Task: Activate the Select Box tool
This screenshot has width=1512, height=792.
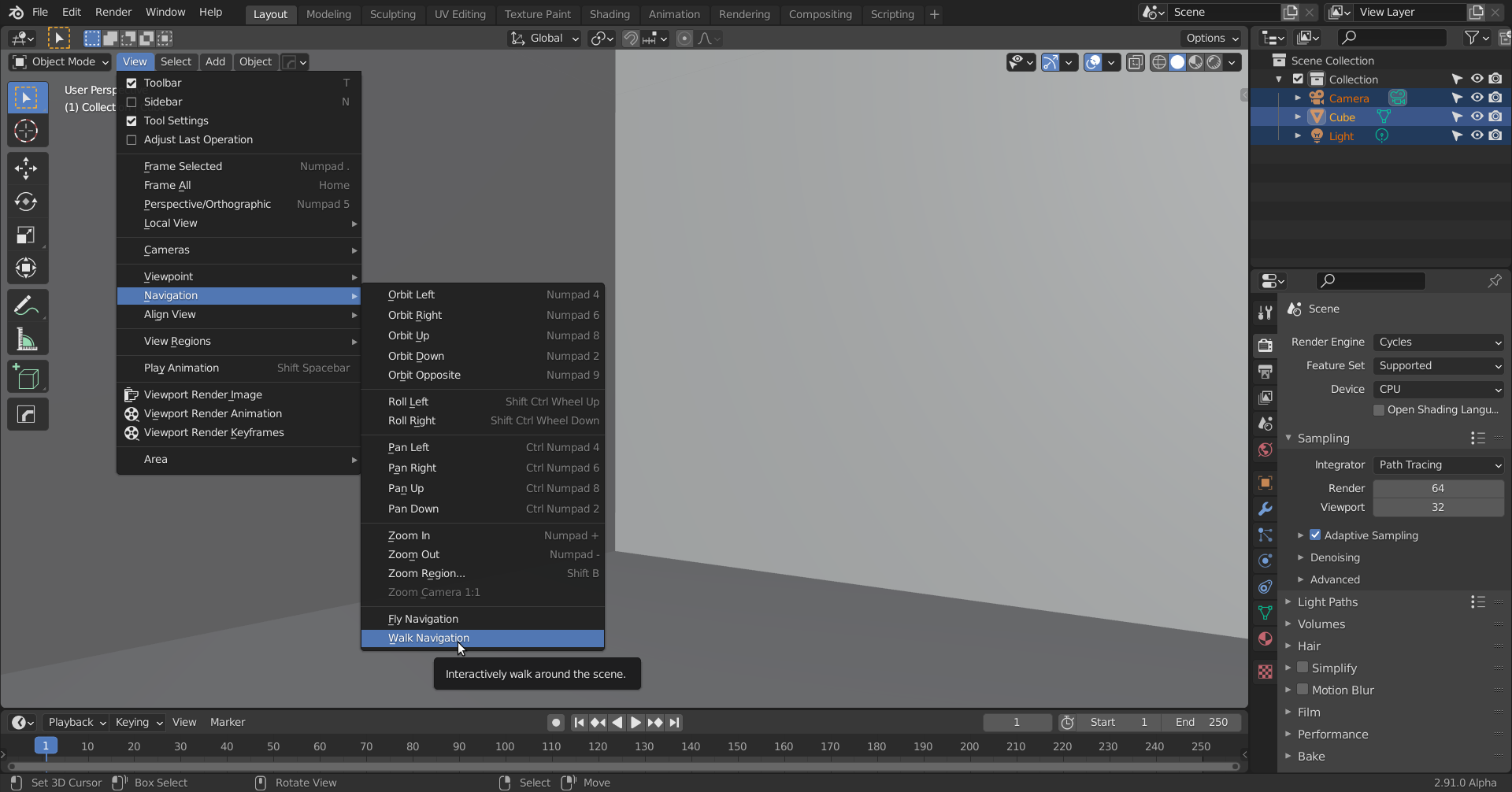Action: [27, 98]
